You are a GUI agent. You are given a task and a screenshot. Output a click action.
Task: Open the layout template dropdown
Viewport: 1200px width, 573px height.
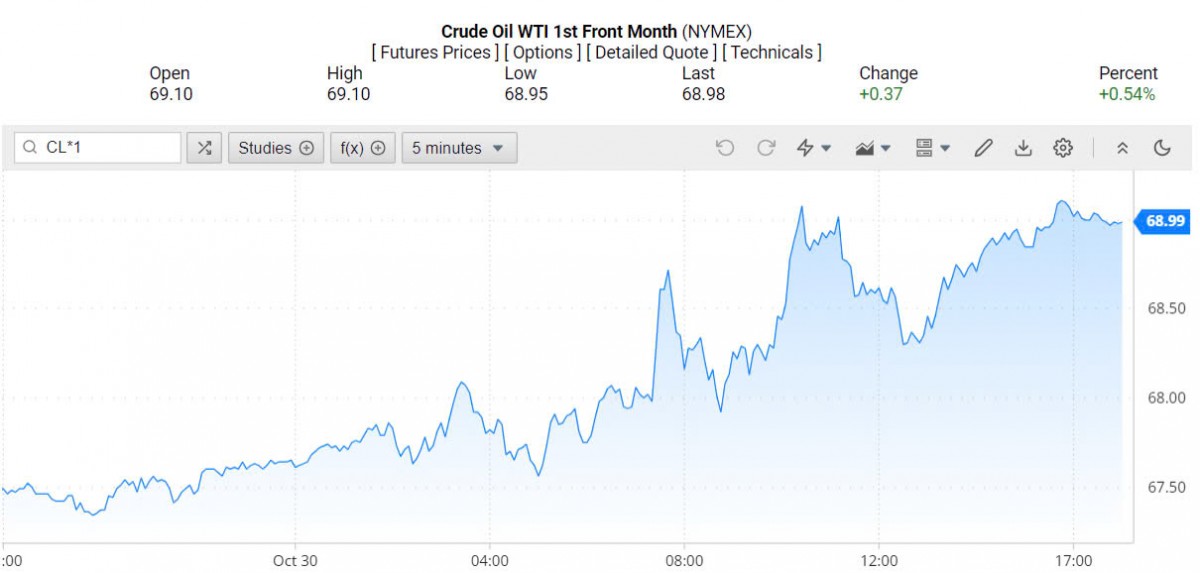932,148
